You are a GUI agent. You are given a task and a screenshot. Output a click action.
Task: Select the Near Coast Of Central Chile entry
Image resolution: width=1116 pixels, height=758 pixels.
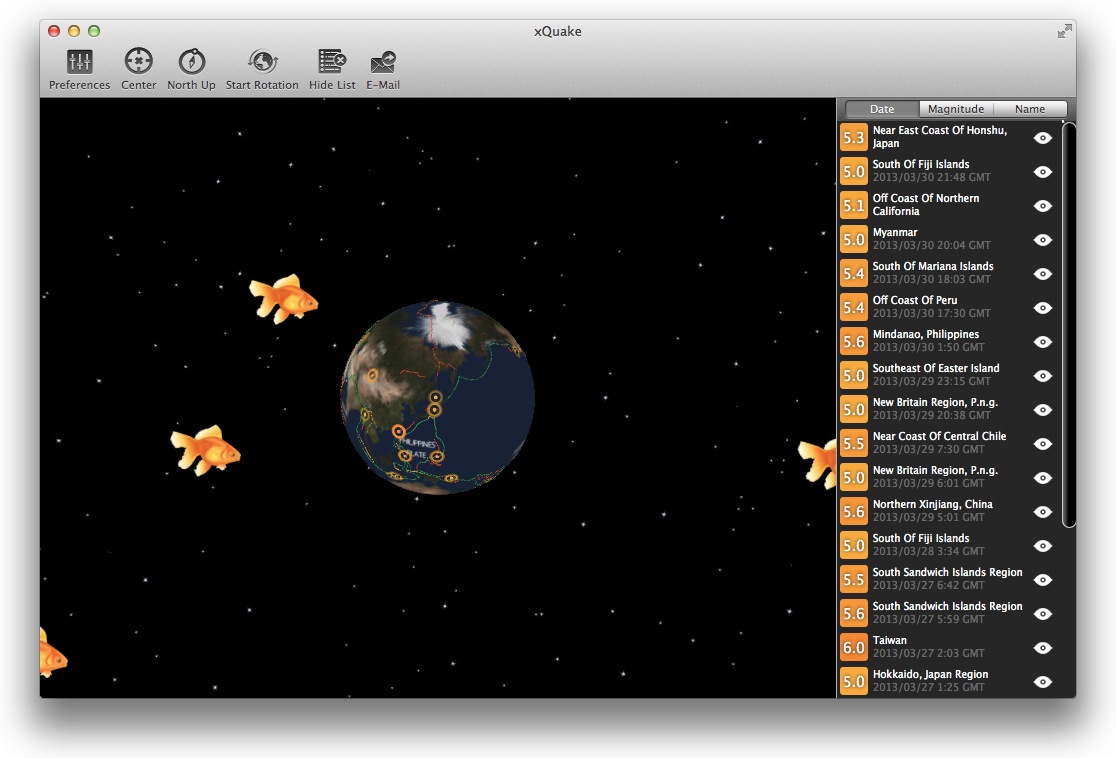coord(949,443)
